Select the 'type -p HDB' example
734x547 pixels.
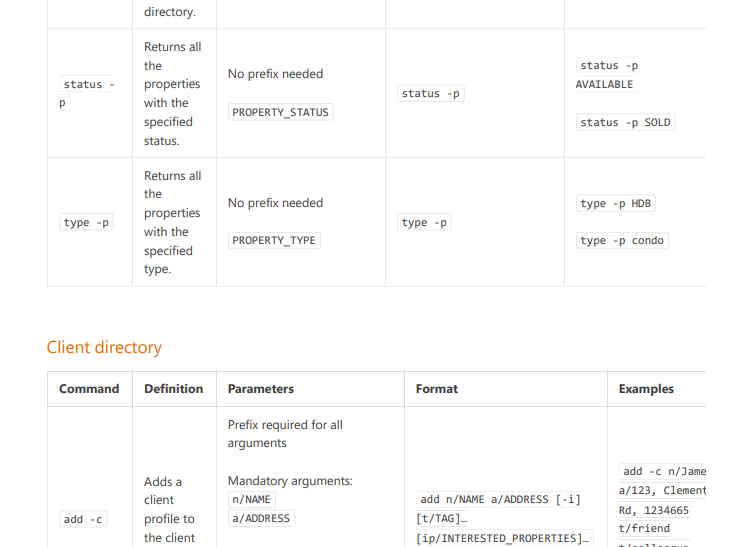(616, 204)
